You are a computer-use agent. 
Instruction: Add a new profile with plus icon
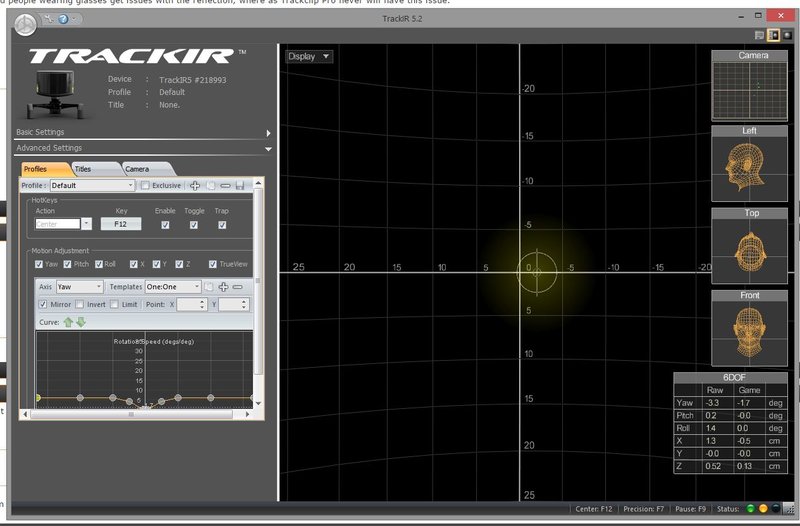coord(195,186)
